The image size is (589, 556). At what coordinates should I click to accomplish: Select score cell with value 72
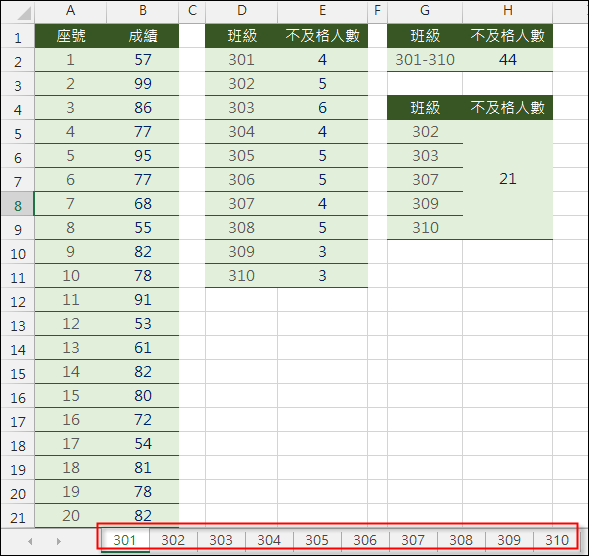pos(143,420)
